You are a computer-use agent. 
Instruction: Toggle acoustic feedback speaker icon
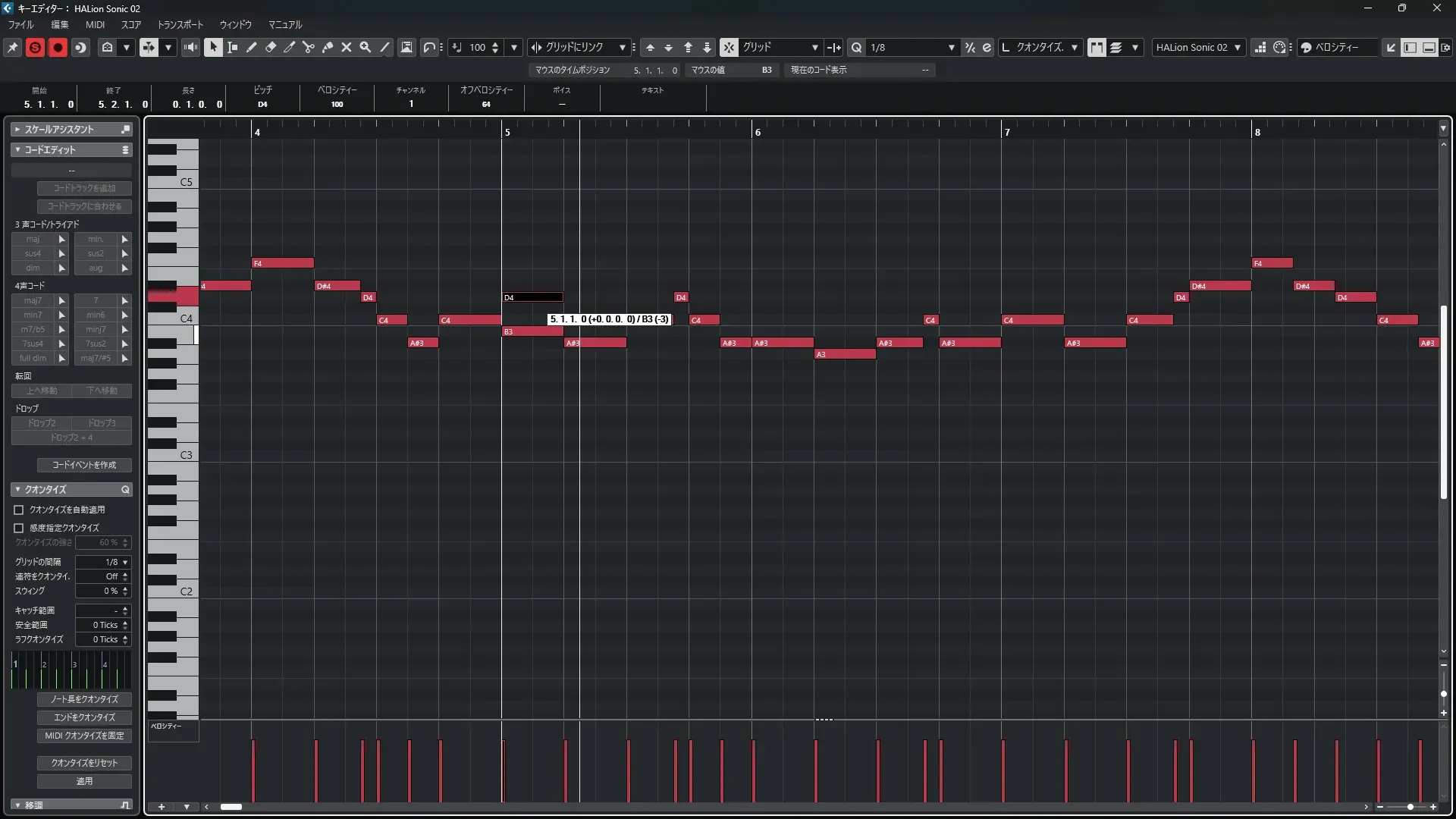click(190, 47)
